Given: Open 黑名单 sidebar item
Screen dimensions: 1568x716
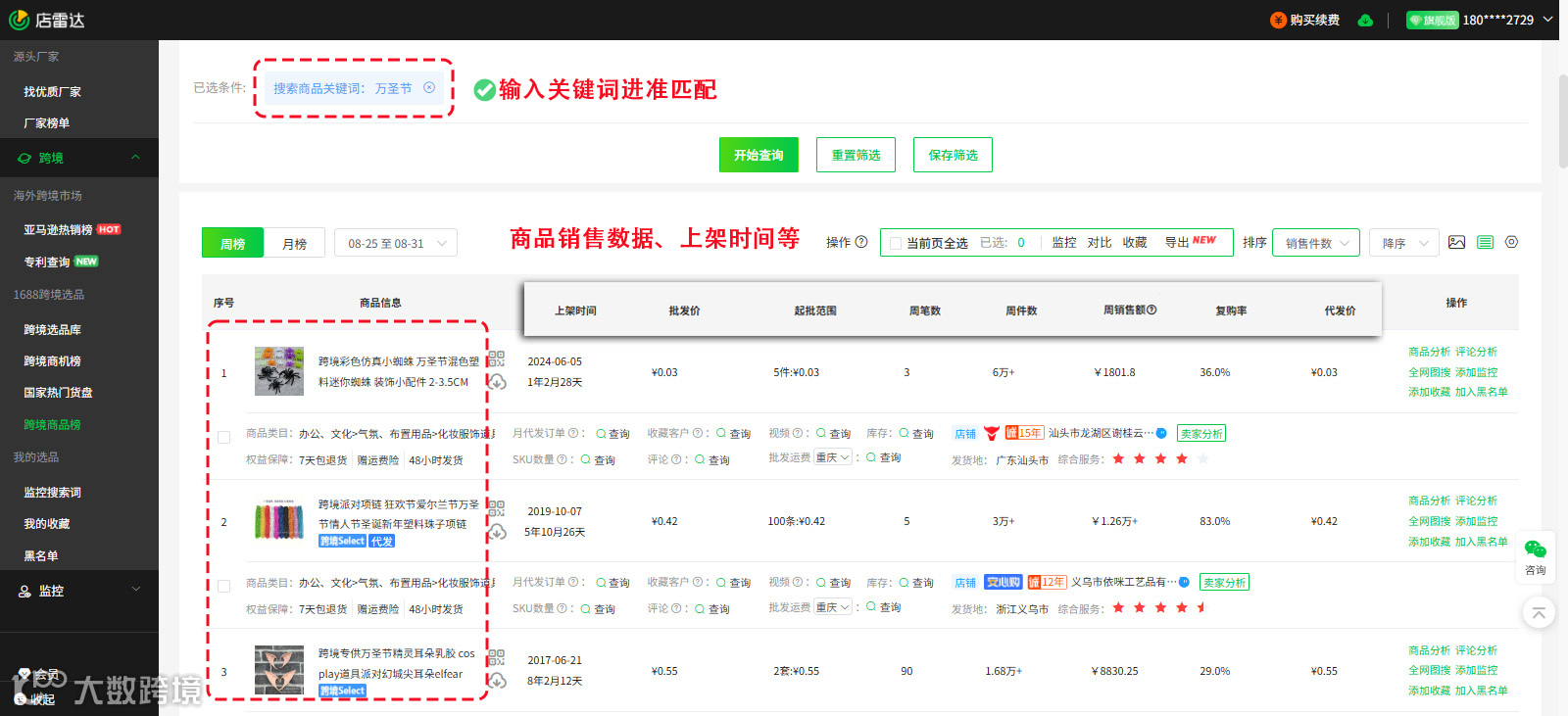Looking at the screenshot, I should [41, 555].
